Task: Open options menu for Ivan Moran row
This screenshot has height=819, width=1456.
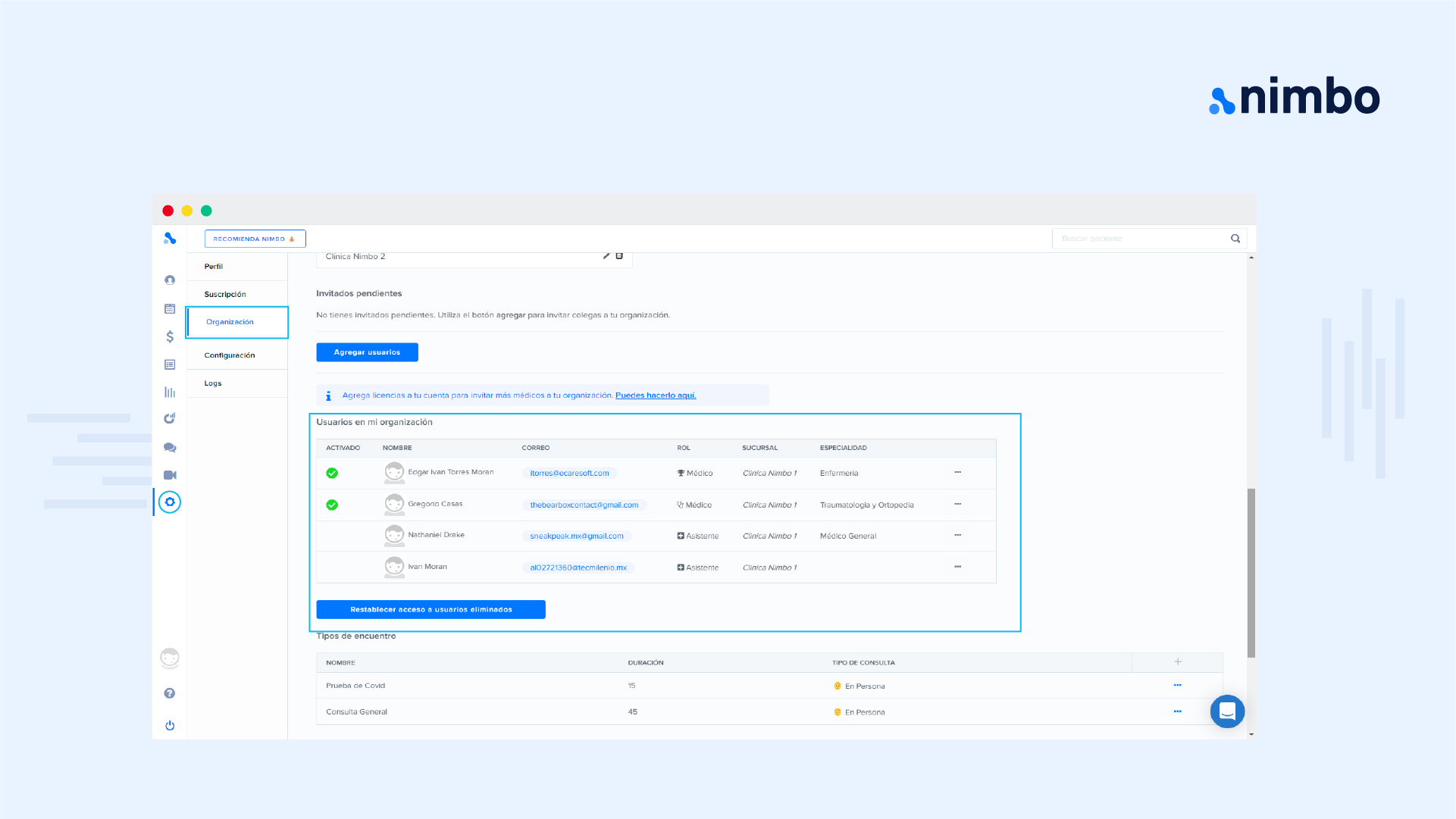Action: tap(957, 567)
